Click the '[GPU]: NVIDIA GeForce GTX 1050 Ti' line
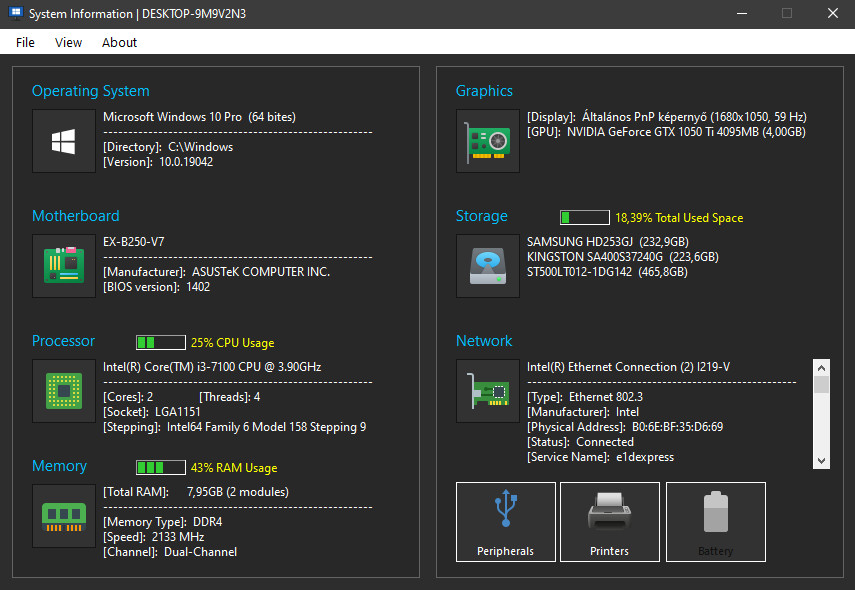 click(666, 132)
